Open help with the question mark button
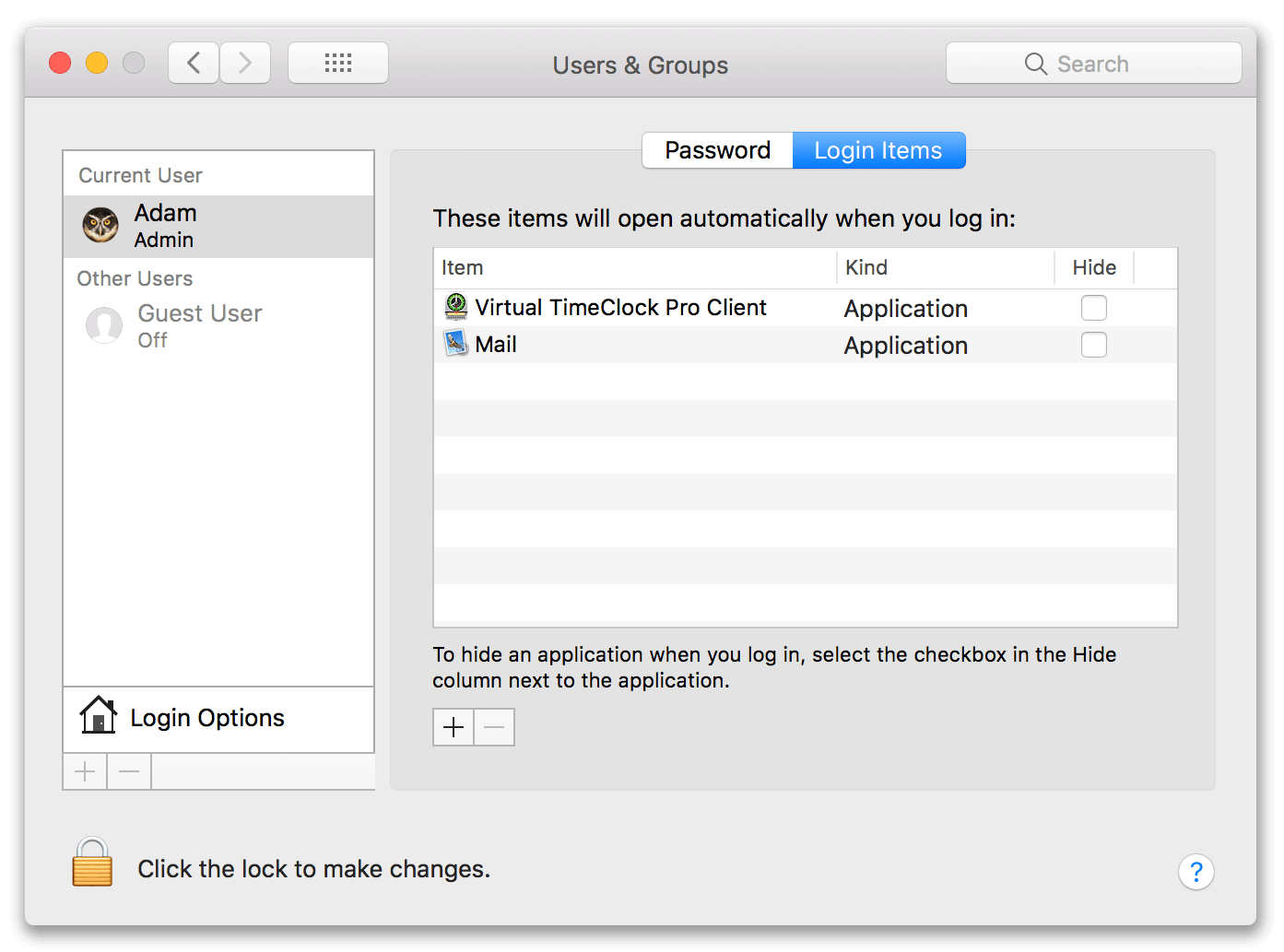 click(x=1196, y=871)
